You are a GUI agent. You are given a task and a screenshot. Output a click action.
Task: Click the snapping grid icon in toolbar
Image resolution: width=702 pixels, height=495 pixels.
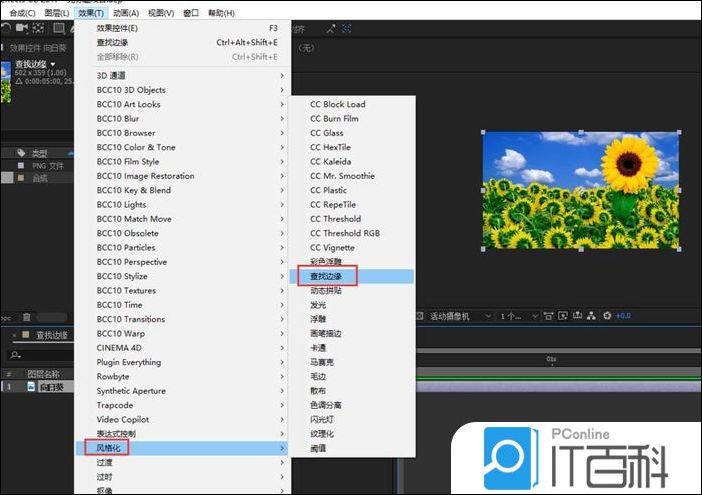(347, 29)
